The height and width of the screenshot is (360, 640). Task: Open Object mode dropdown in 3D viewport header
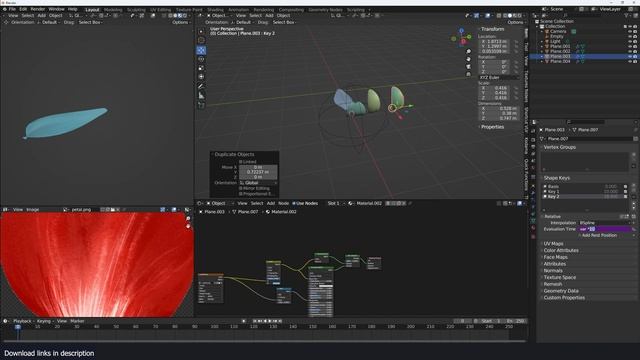click(219, 16)
